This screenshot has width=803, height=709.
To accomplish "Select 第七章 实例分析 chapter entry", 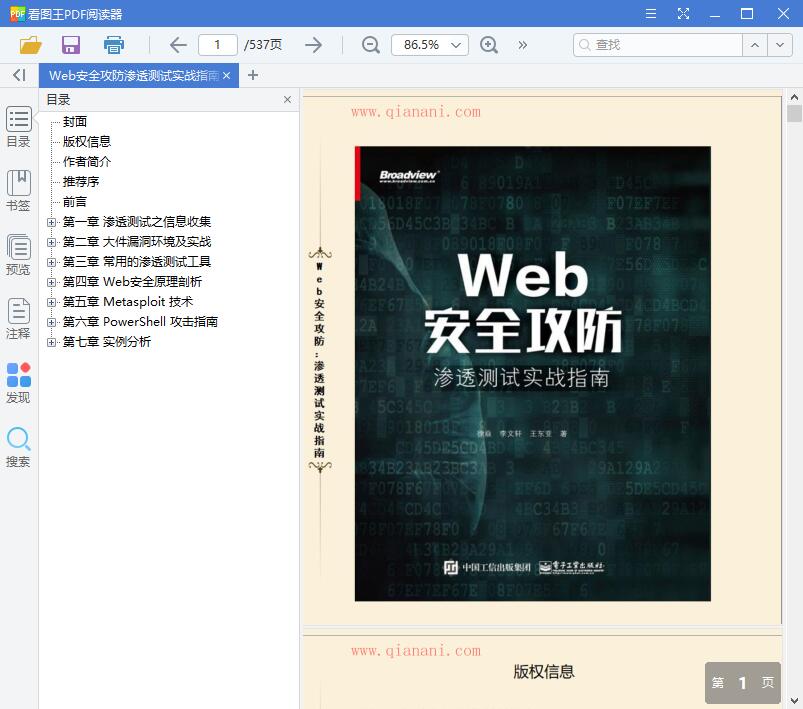I will tap(107, 342).
